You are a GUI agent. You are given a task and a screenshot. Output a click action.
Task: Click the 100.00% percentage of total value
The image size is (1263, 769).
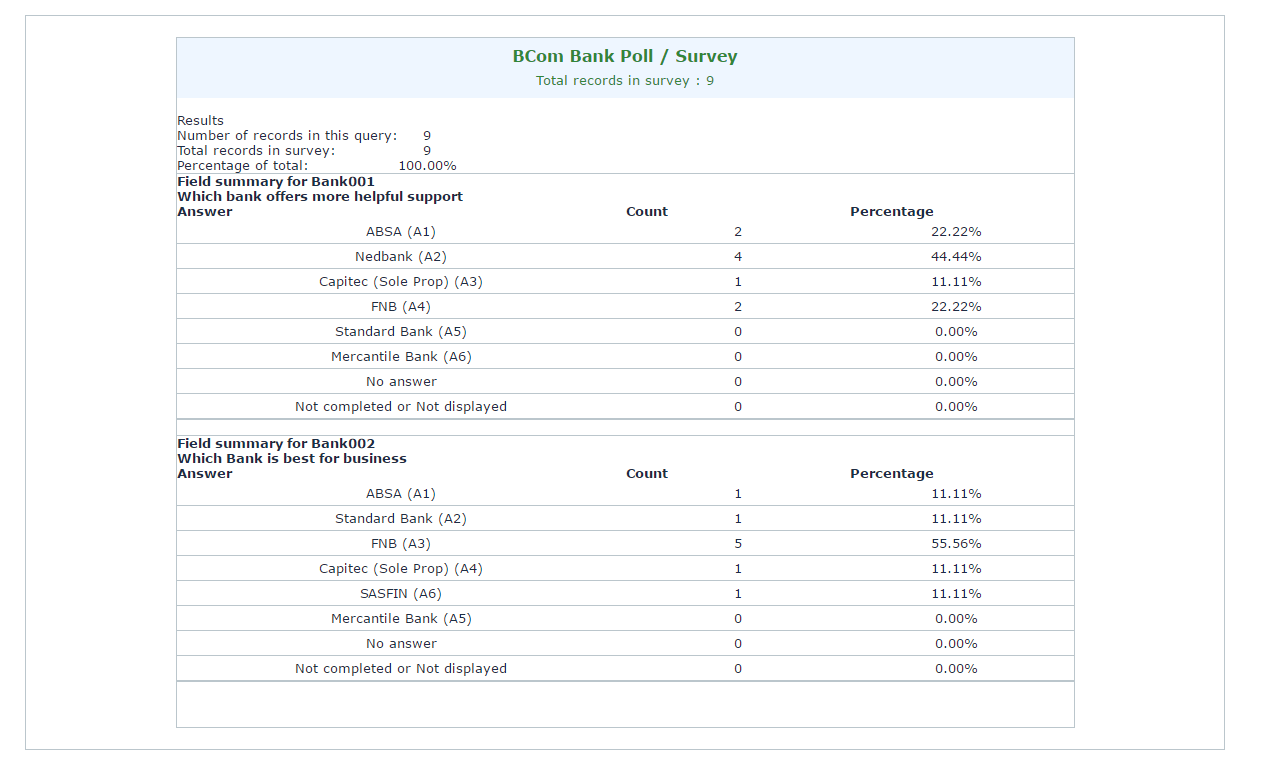[427, 166]
